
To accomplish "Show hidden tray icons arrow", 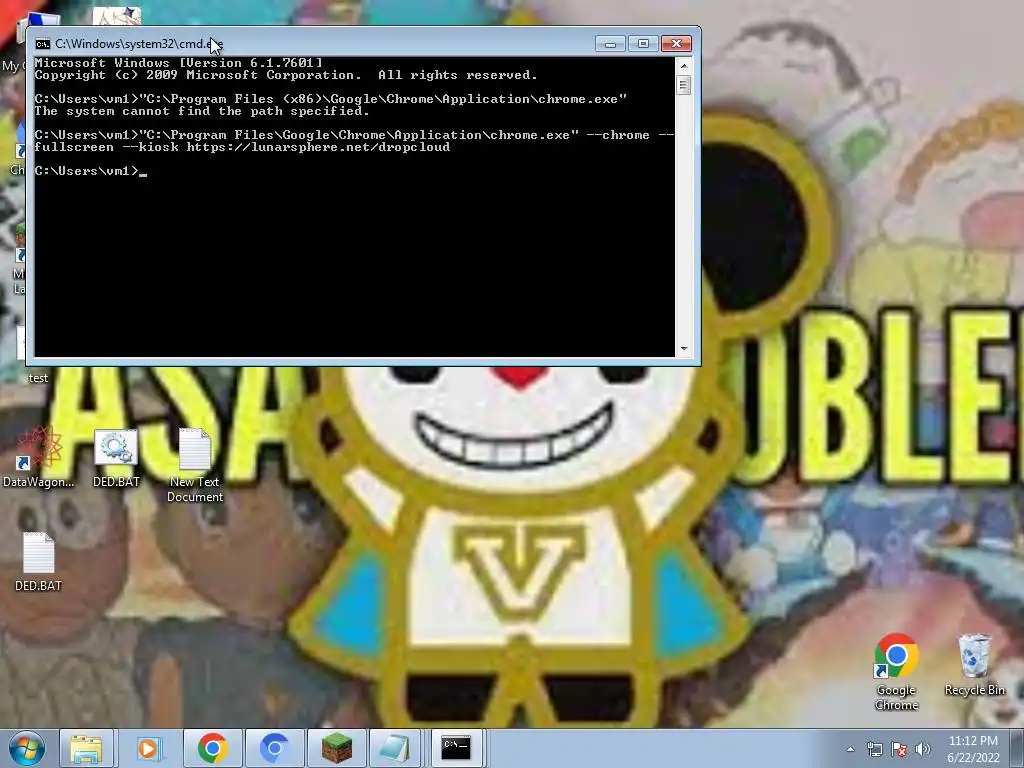I will 850,749.
